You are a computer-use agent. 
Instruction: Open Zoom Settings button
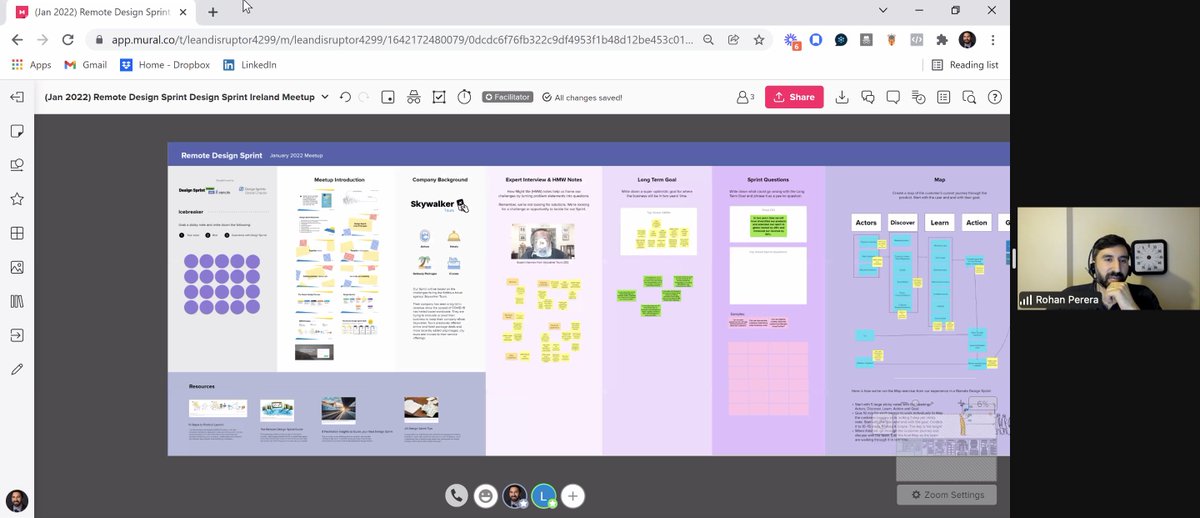click(x=946, y=495)
